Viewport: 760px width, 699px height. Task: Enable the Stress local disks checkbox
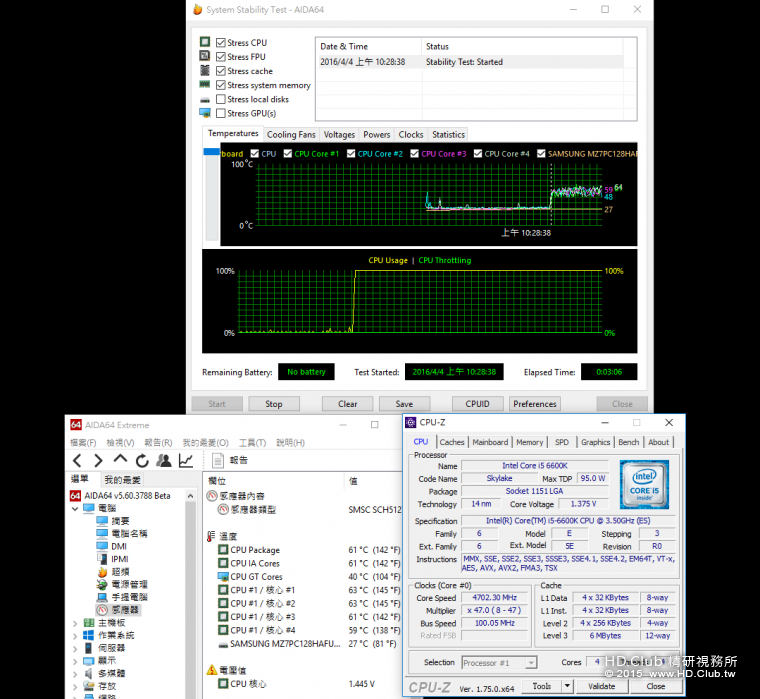(221, 99)
